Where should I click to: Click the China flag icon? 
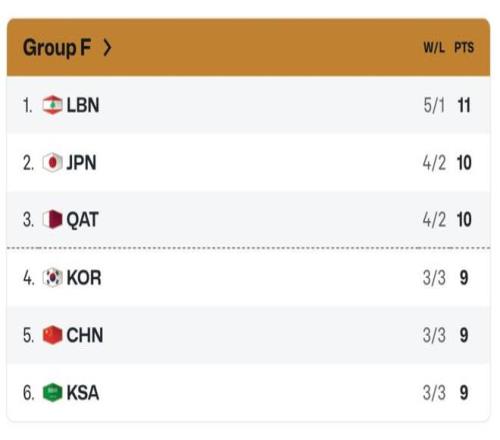[52, 335]
